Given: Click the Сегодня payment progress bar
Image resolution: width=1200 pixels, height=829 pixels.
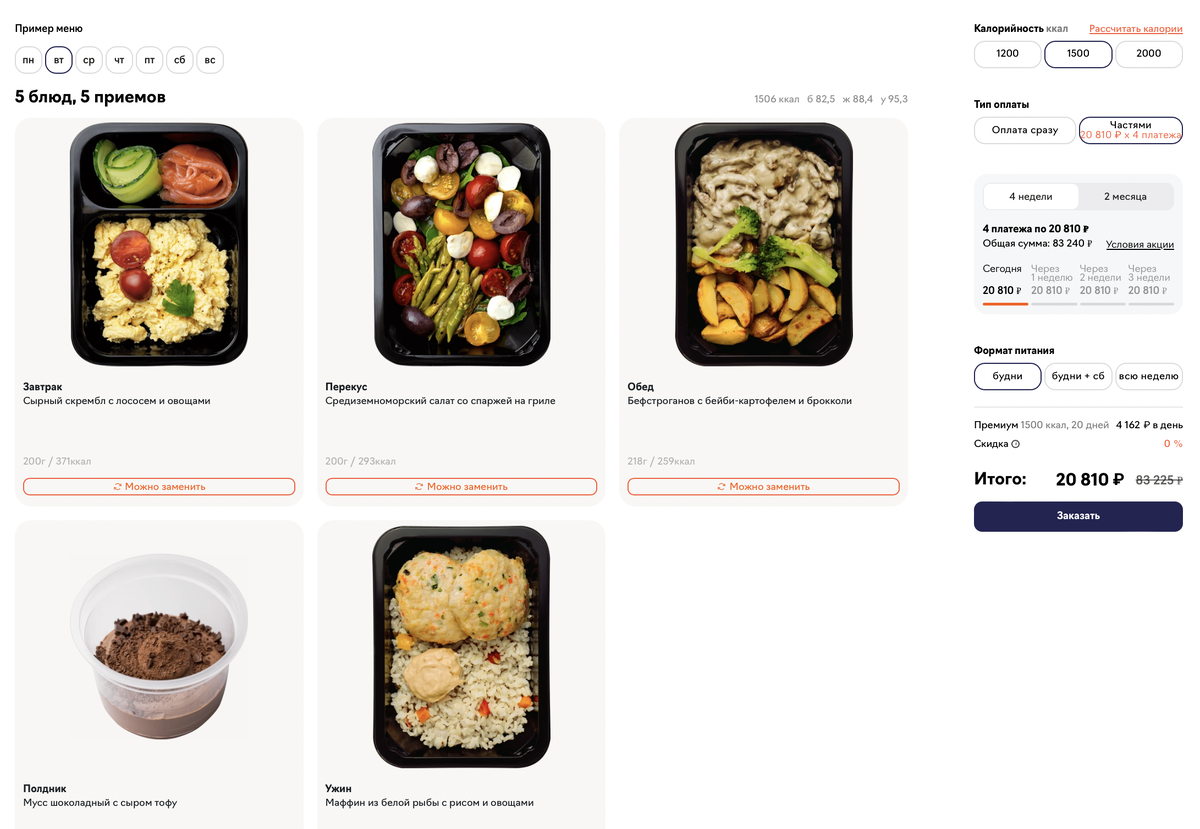Looking at the screenshot, I should pyautogui.click(x=1006, y=304).
